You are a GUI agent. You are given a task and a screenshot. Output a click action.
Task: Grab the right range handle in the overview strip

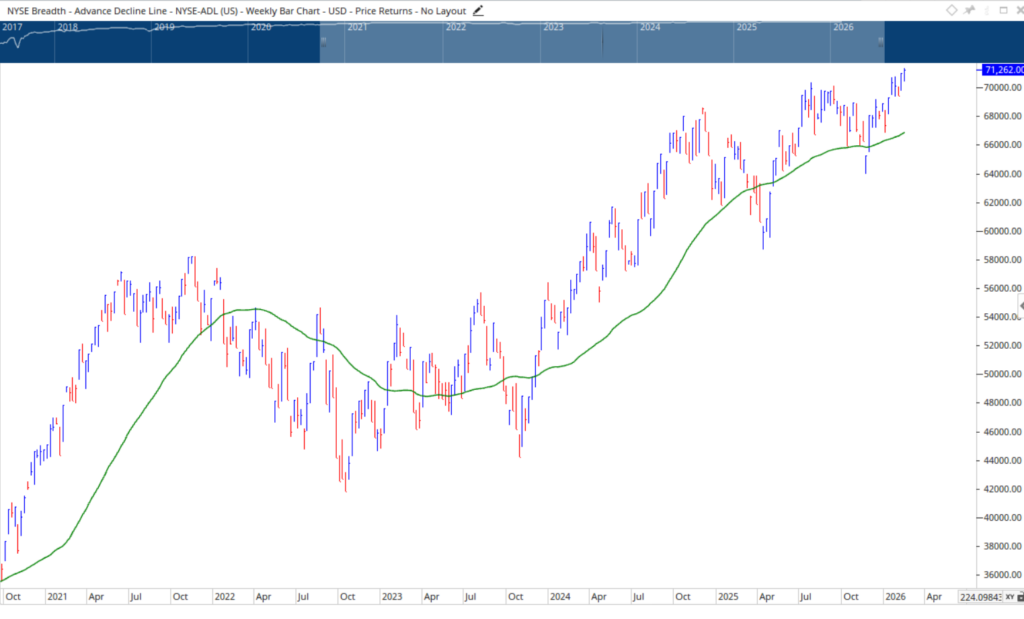[x=881, y=42]
